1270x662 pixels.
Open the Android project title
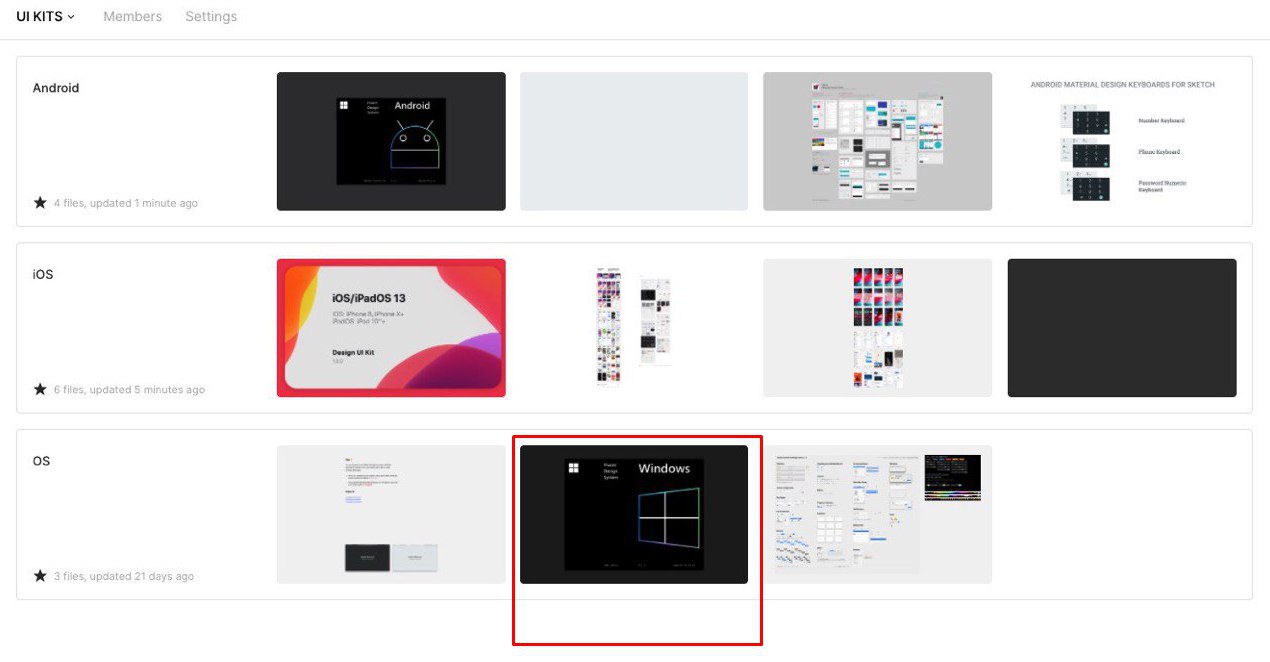tap(56, 88)
